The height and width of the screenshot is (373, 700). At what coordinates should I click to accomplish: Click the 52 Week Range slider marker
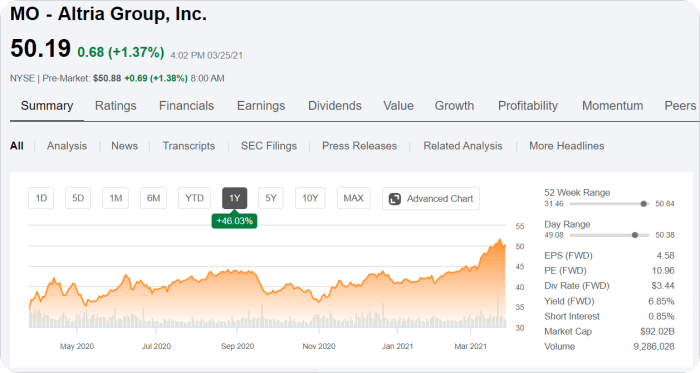click(643, 204)
